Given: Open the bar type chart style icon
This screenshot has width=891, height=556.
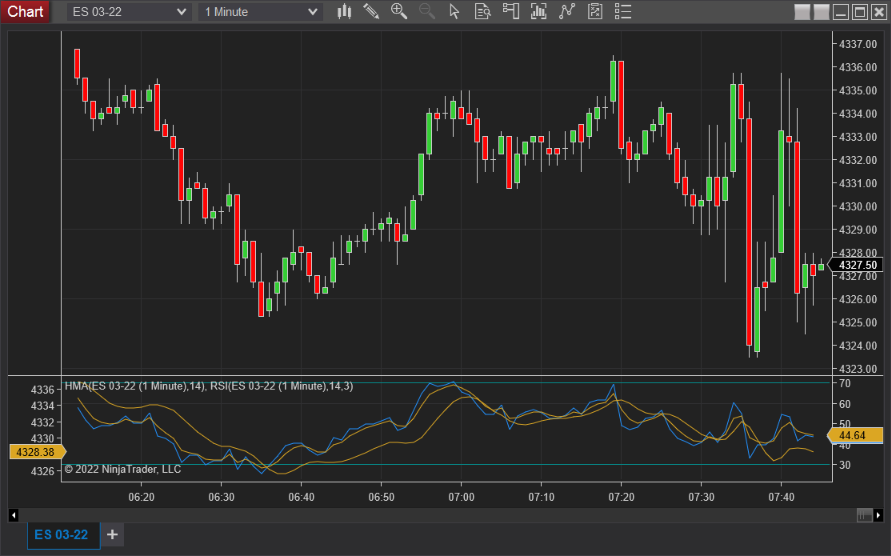Looking at the screenshot, I should (x=344, y=11).
